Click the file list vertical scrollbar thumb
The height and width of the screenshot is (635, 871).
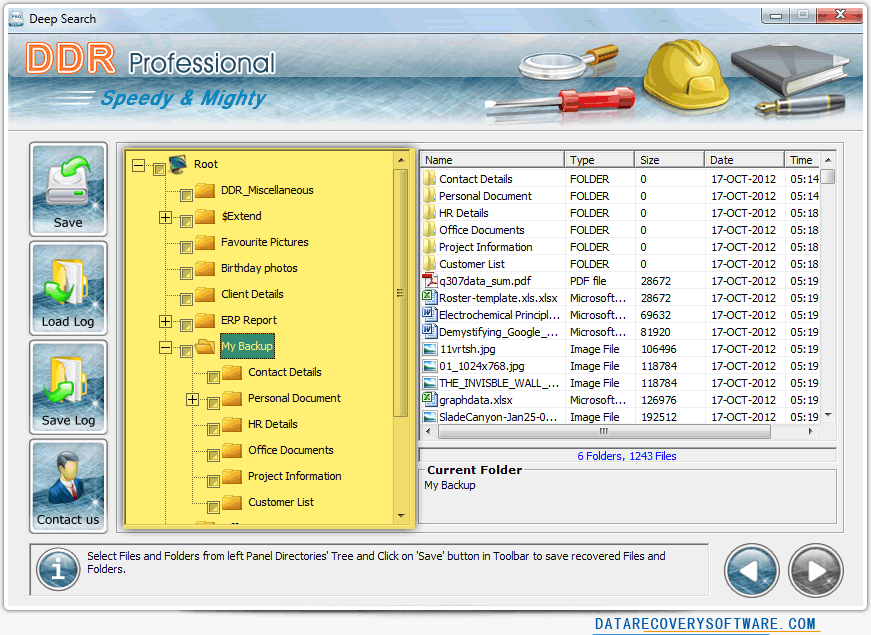click(828, 177)
